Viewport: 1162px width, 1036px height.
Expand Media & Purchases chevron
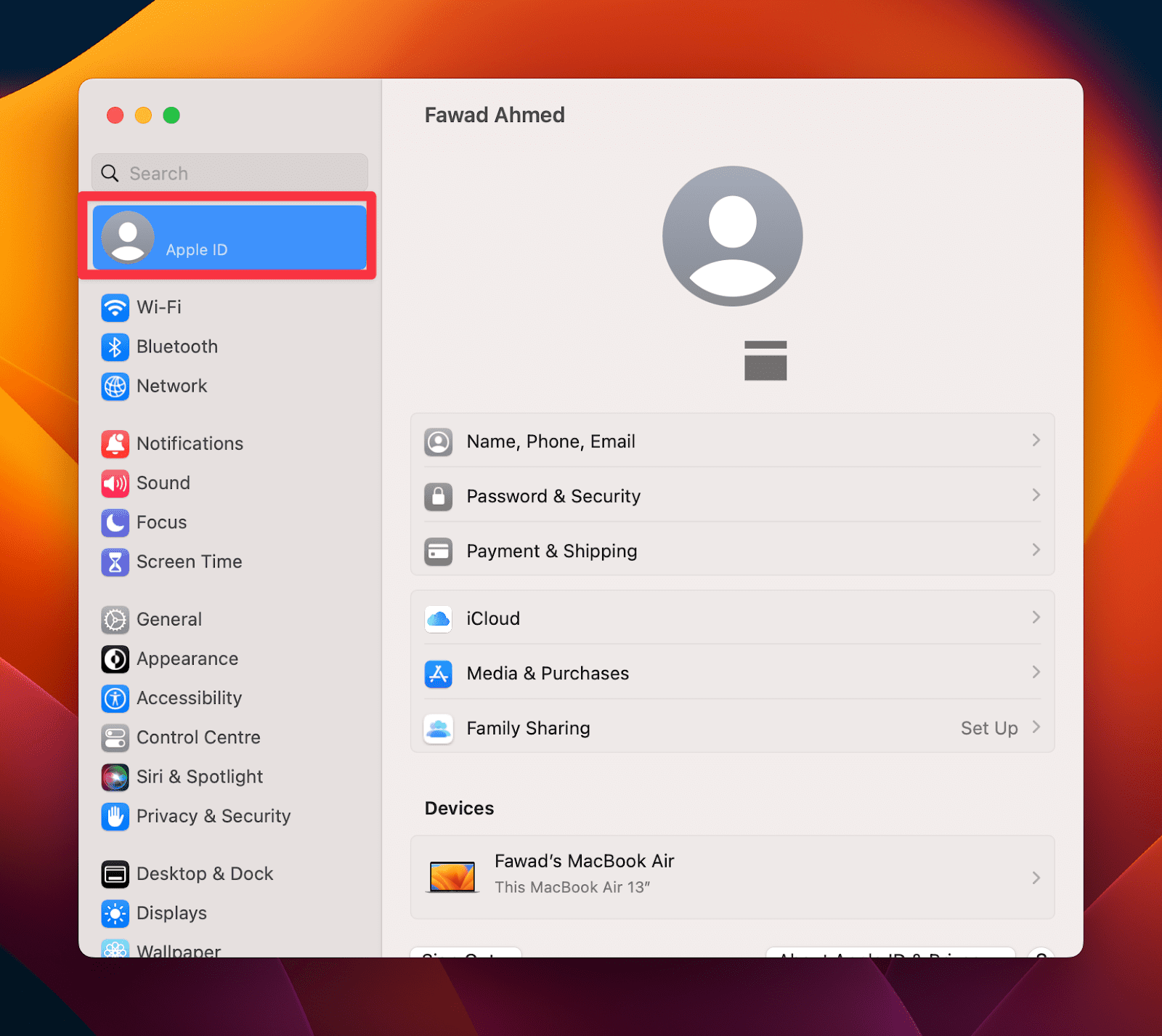pyautogui.click(x=1036, y=672)
